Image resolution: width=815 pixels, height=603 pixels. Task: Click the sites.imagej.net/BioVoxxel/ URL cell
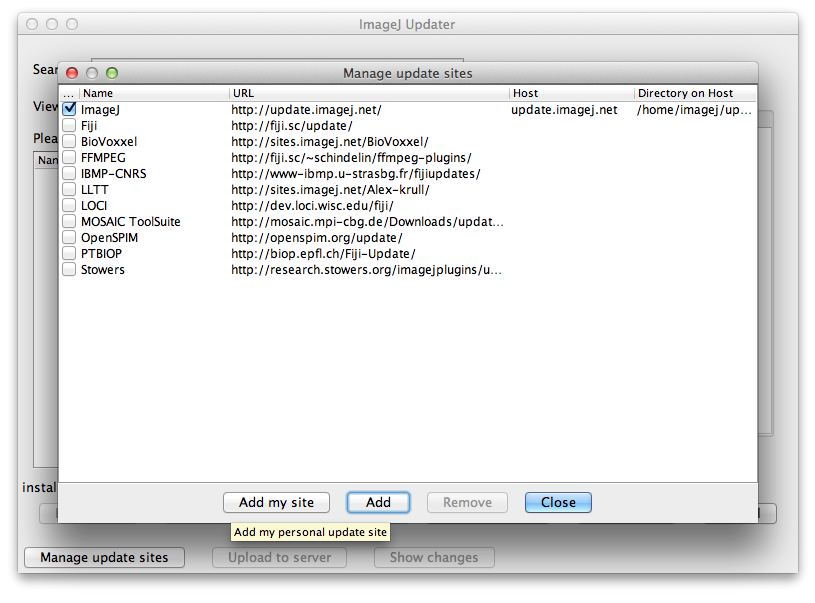pyautogui.click(x=330, y=142)
